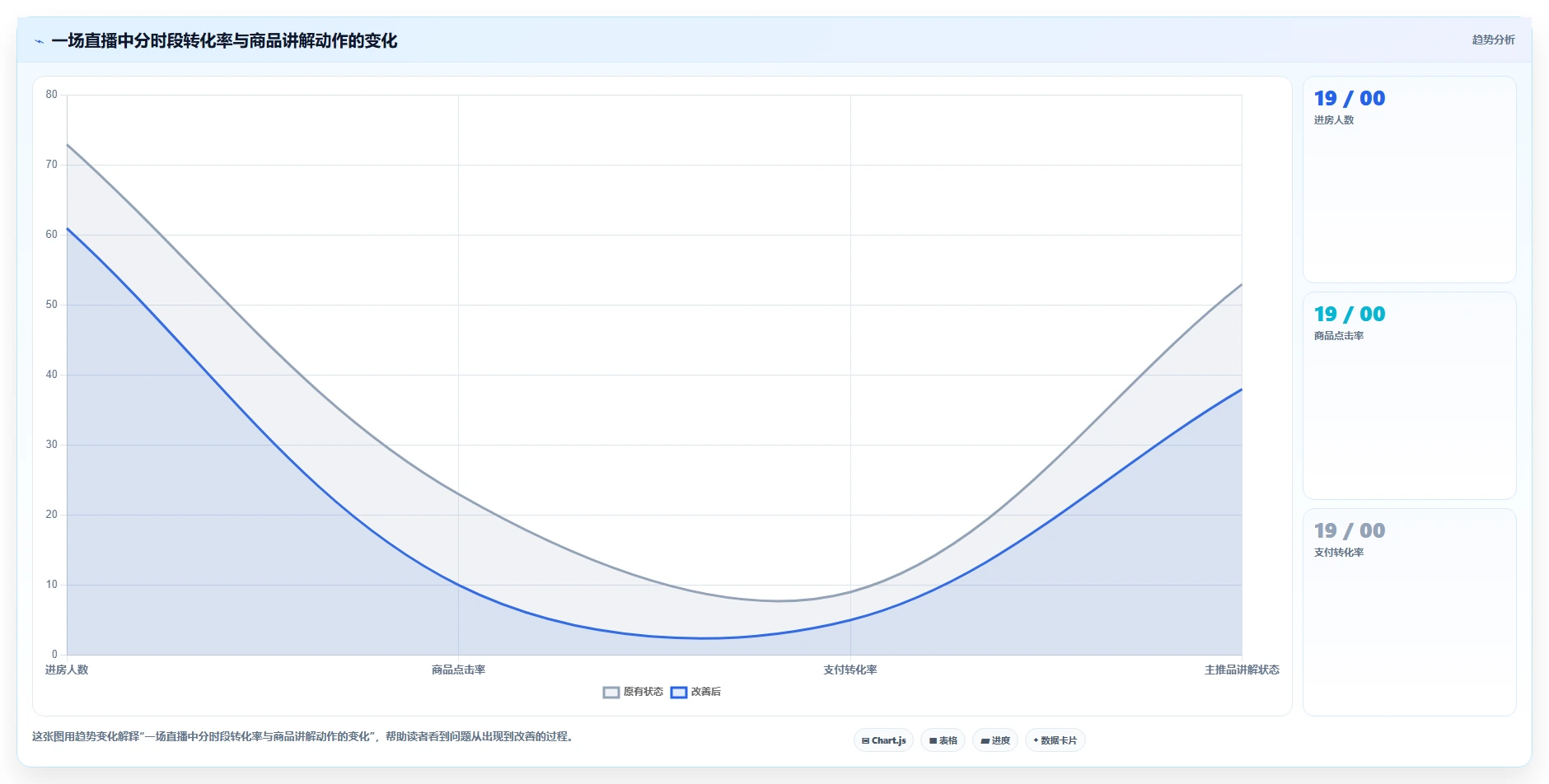Toggle the 改善后 legend series

[695, 692]
